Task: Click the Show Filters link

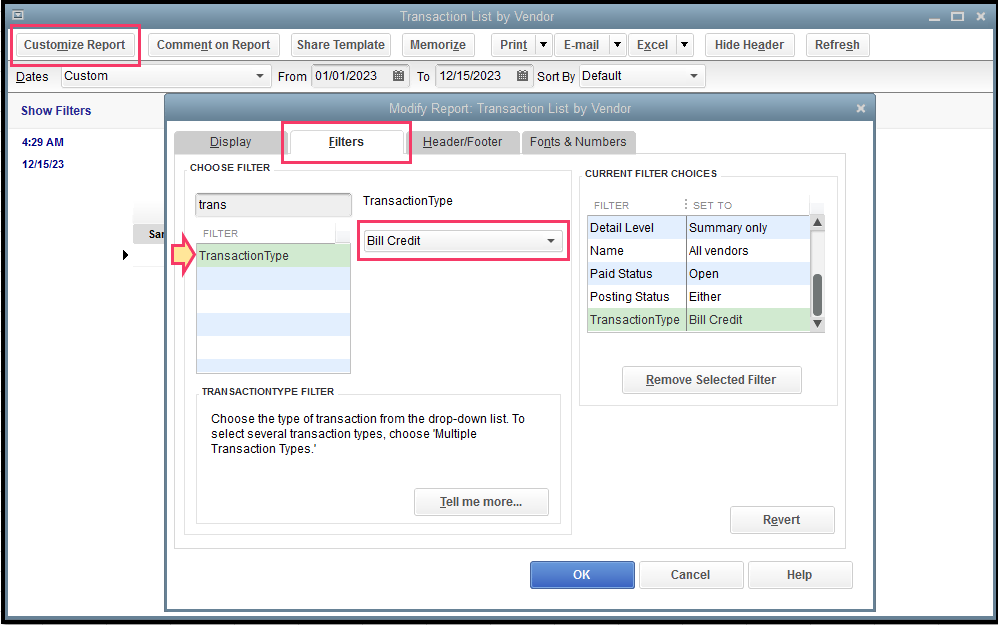Action: 56,111
